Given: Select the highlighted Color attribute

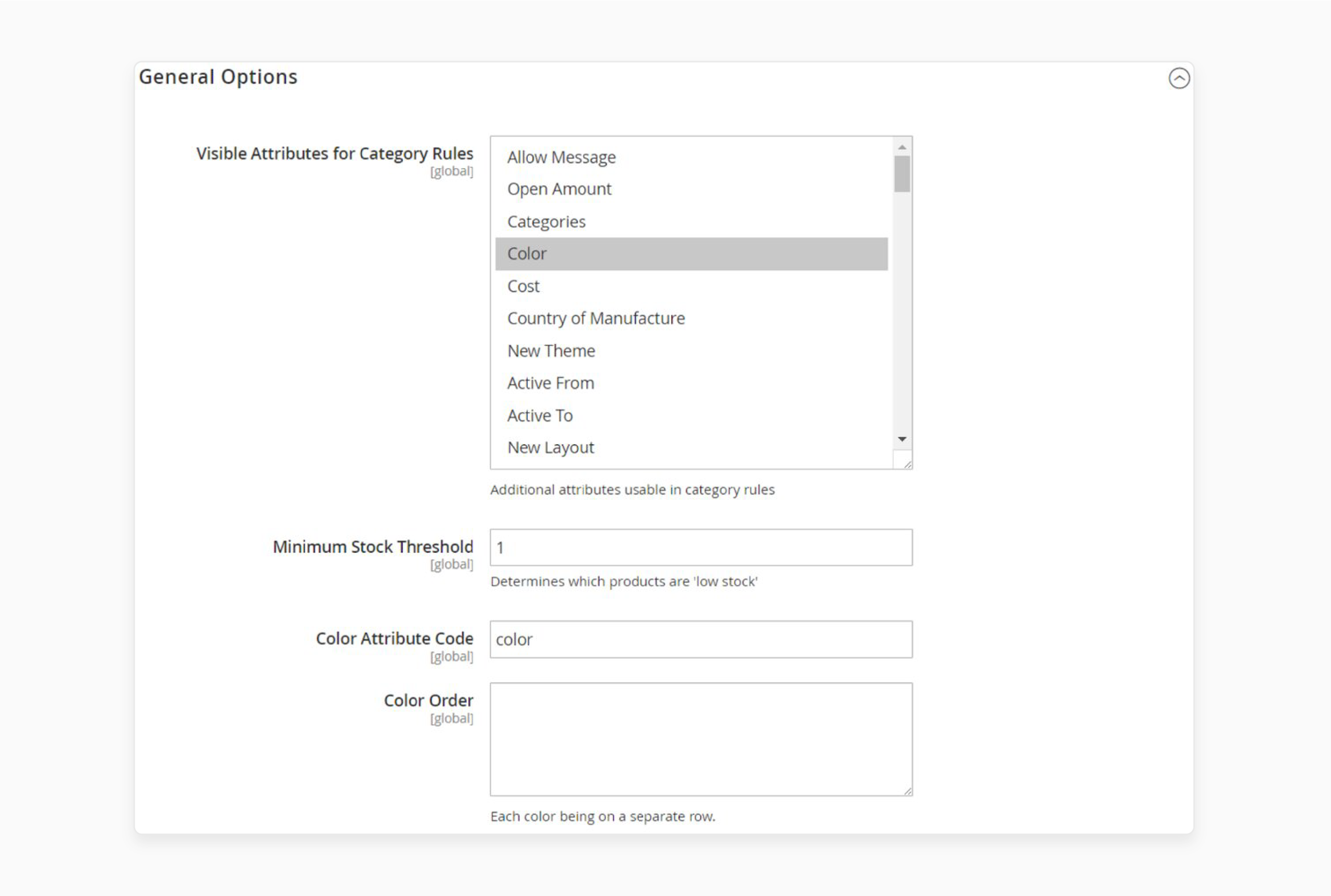Looking at the screenshot, I should tap(691, 254).
